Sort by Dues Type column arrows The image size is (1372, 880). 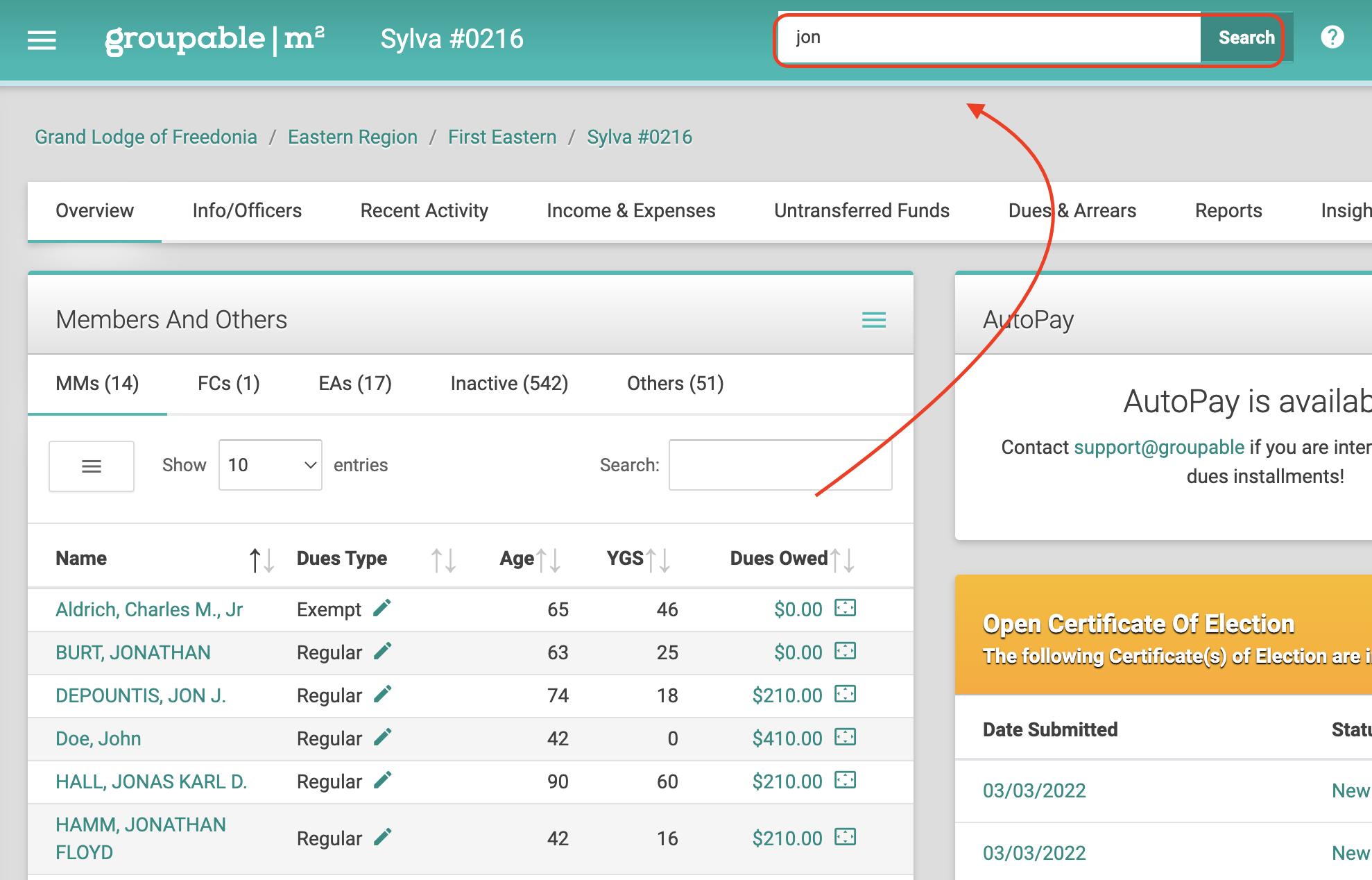coord(443,559)
